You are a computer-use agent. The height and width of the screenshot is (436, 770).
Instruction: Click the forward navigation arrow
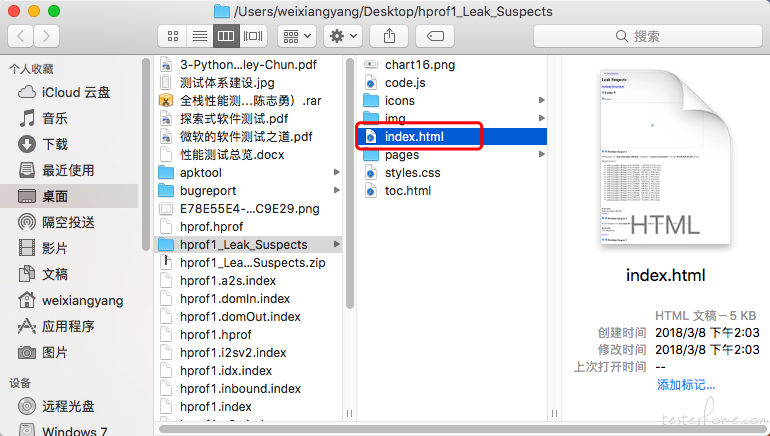(47, 36)
